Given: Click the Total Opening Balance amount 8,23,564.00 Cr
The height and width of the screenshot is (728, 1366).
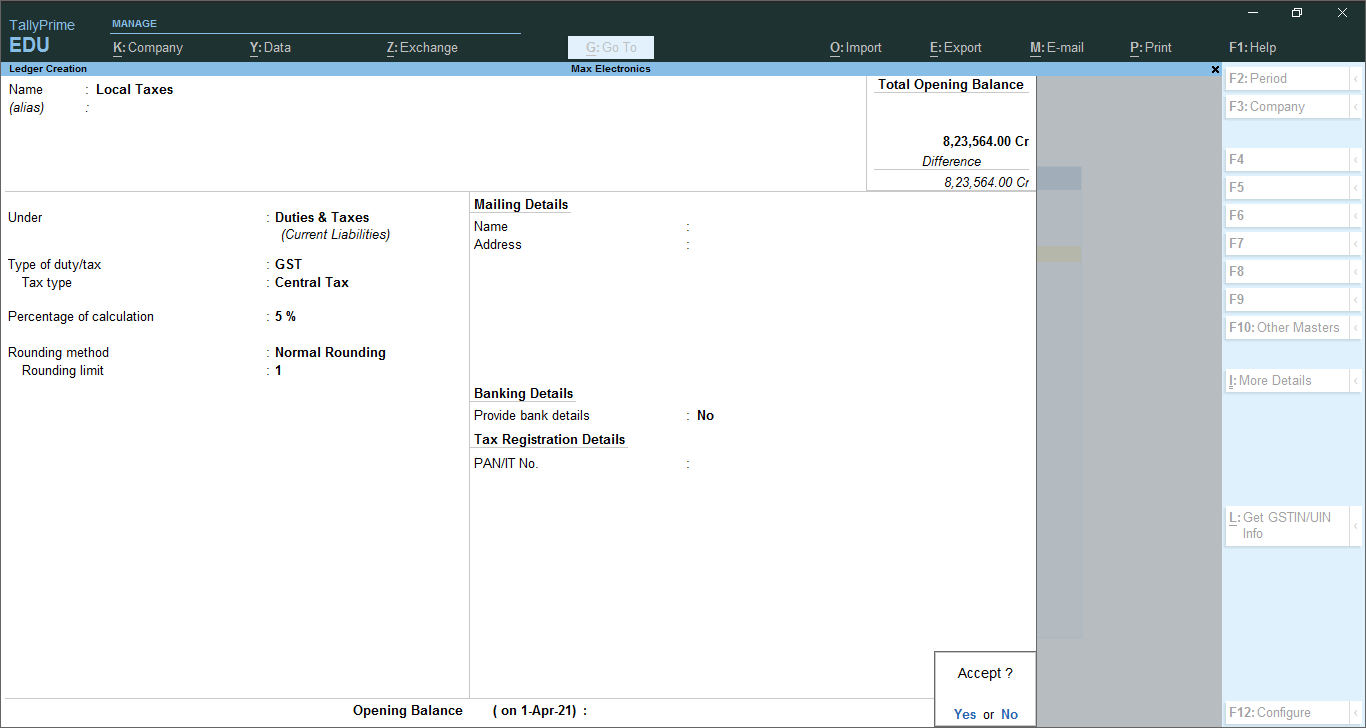Looking at the screenshot, I should 986,141.
